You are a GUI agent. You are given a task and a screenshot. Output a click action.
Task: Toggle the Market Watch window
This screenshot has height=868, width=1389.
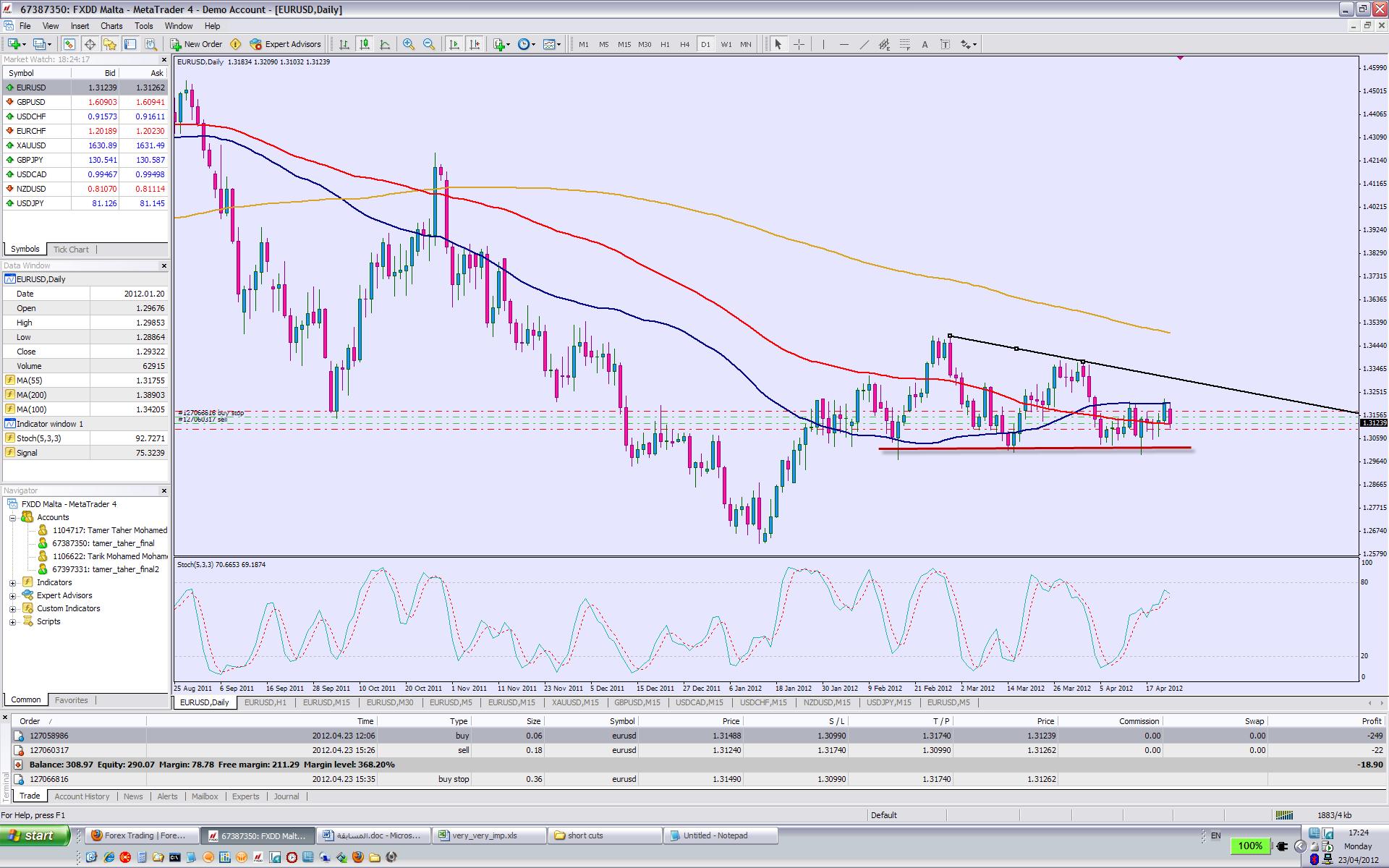click(69, 44)
